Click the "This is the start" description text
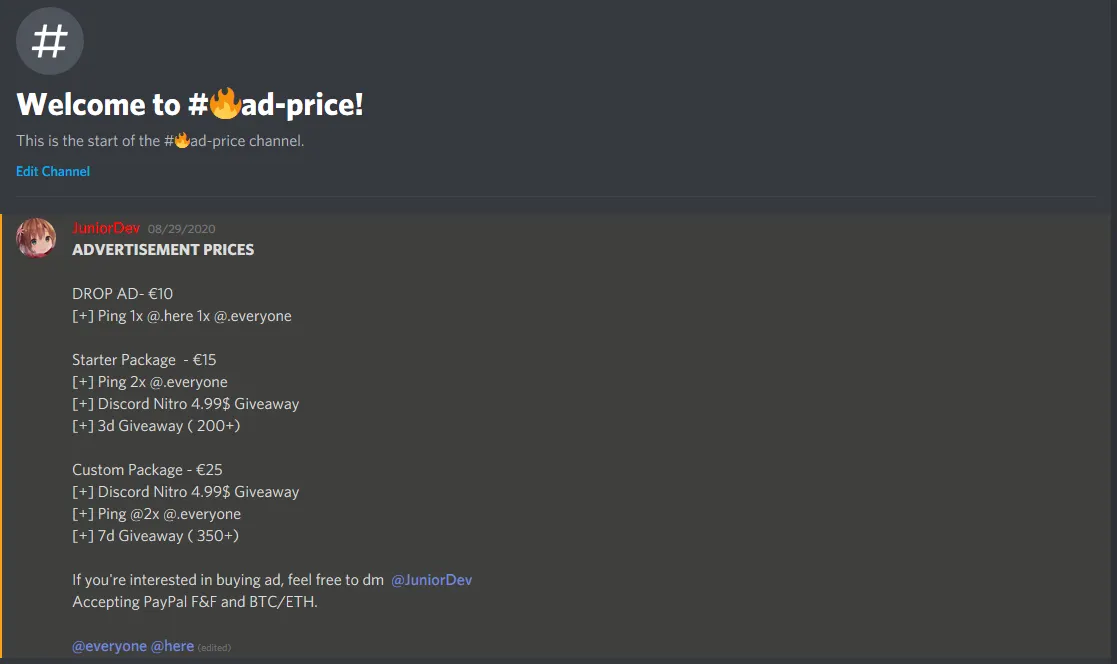This screenshot has height=664, width=1117. pos(90,141)
